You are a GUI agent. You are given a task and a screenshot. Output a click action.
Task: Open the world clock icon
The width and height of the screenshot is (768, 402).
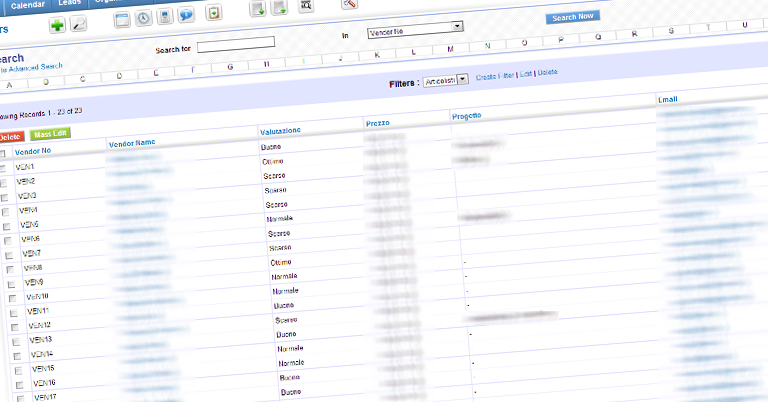click(144, 18)
